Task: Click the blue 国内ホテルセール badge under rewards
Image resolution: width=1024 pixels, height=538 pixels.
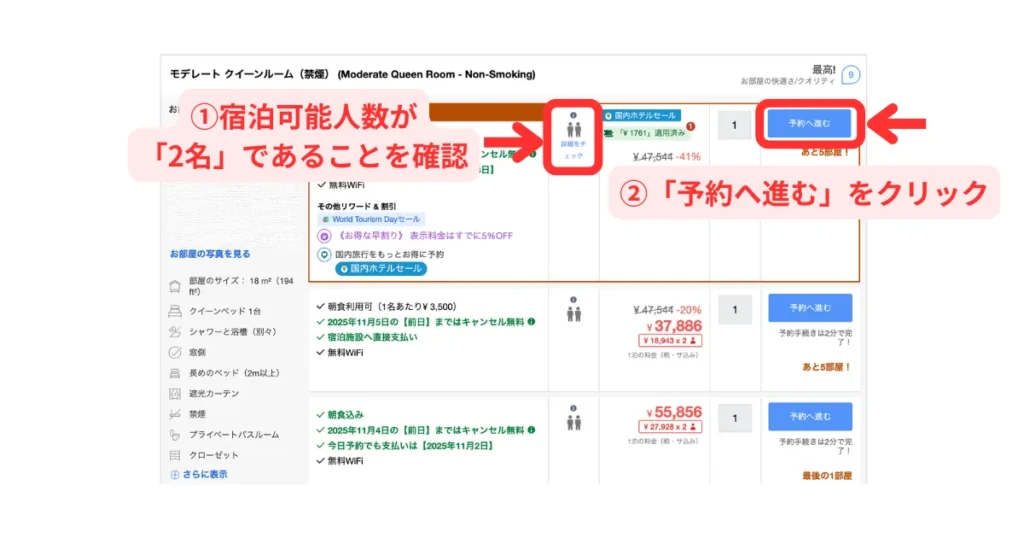Action: point(379,269)
